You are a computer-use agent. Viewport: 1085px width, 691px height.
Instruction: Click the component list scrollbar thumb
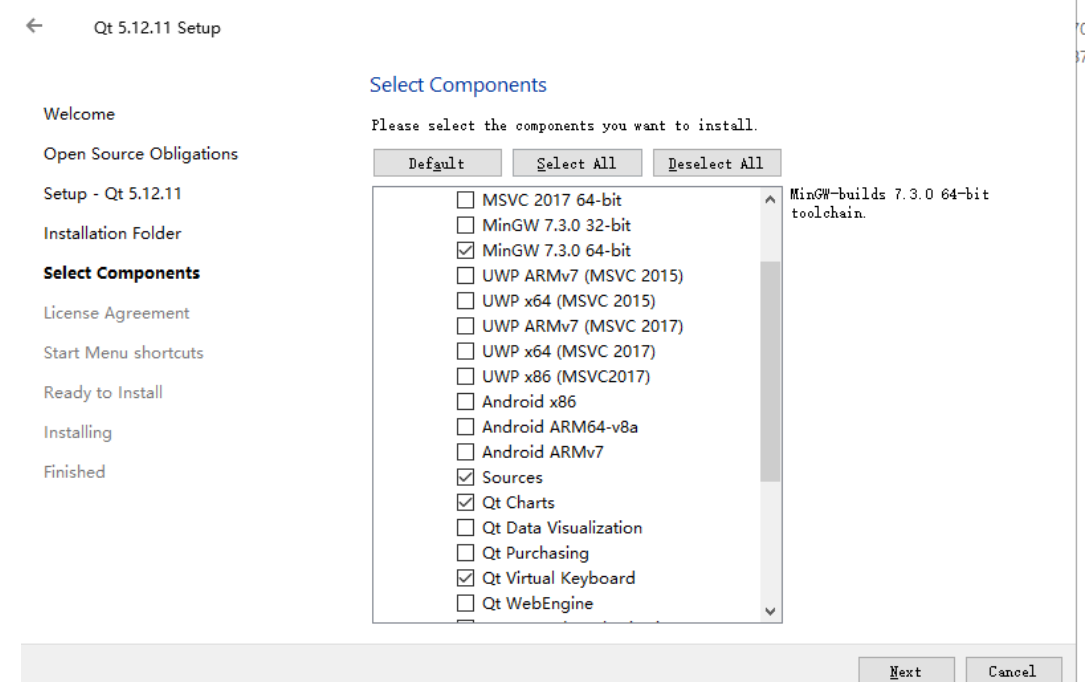(x=770, y=371)
